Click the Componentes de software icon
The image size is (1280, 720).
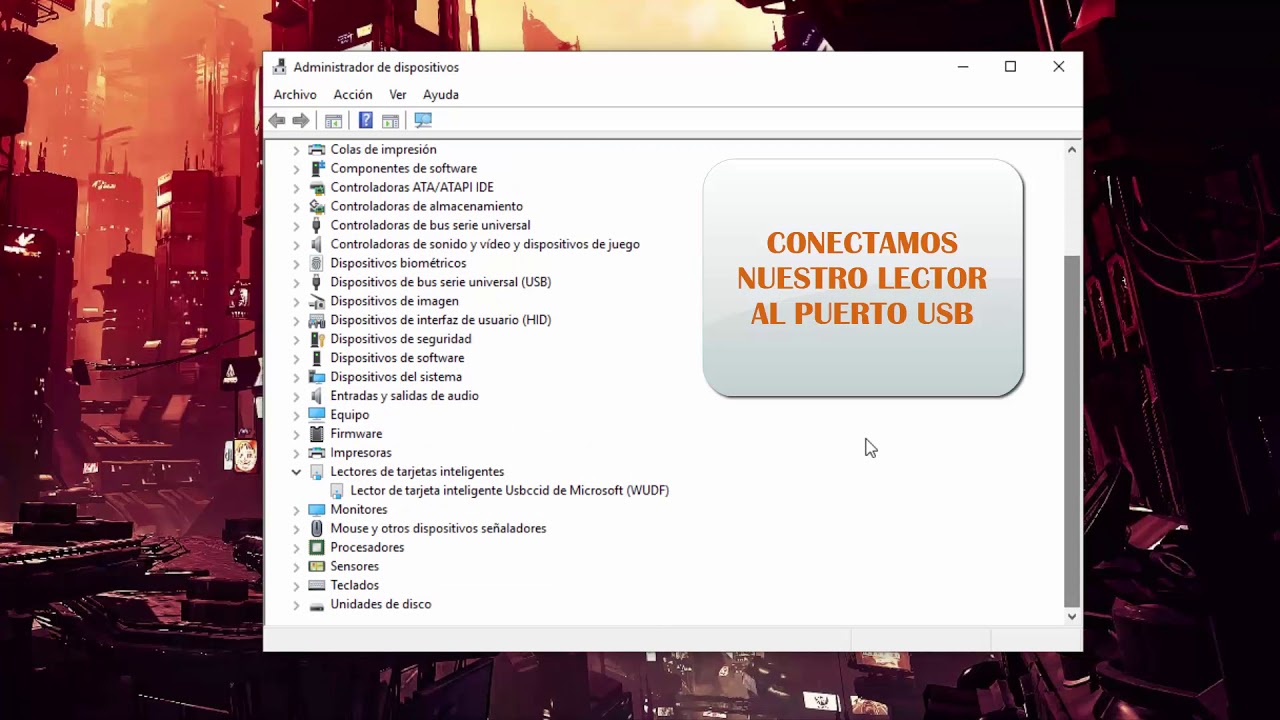[x=317, y=168]
